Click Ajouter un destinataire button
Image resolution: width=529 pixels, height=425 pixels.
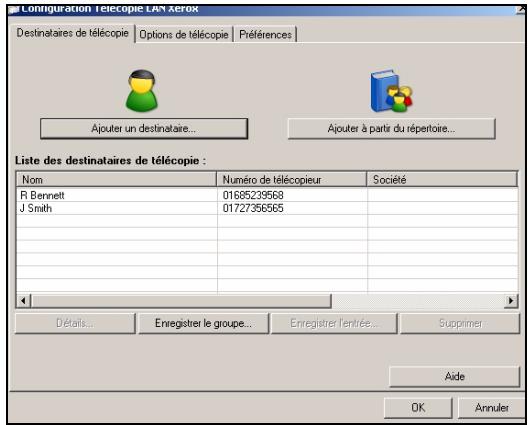pos(144,129)
